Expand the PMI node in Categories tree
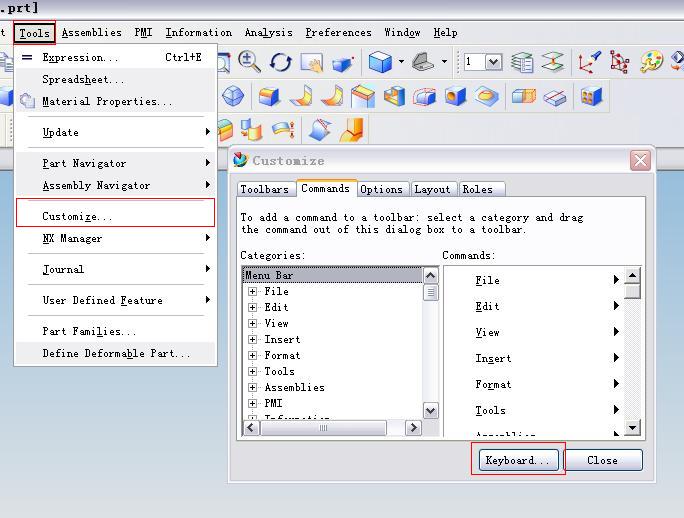This screenshot has height=518, width=684. tap(252, 403)
